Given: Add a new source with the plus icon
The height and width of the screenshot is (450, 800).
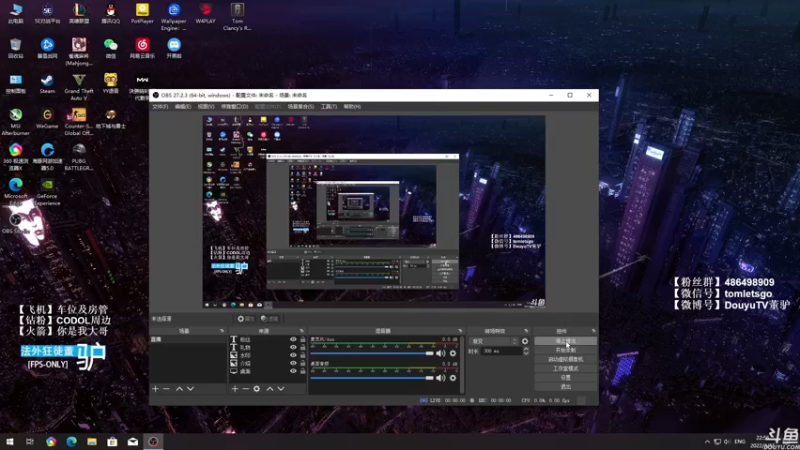Looking at the screenshot, I should tap(235, 389).
